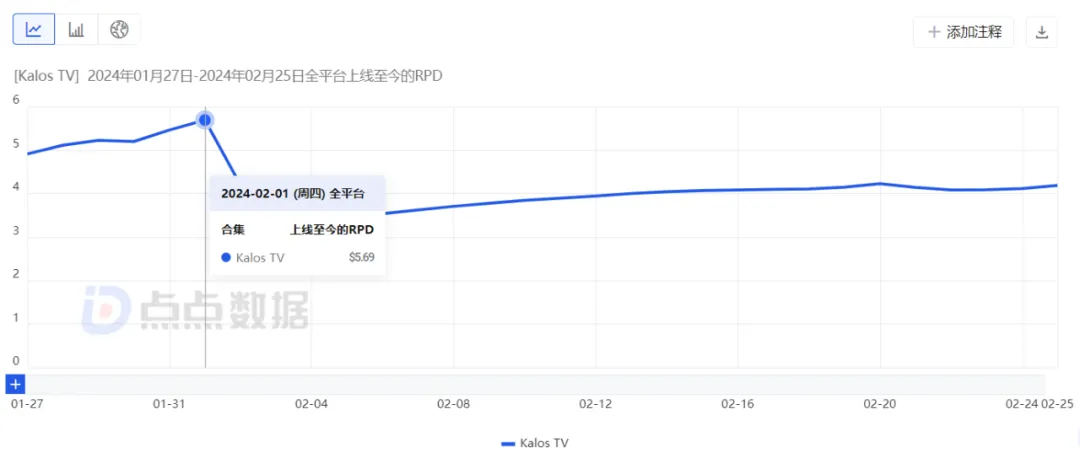Click the 点点数据 watermark logo
Screen dimensions: 1080x474
tap(195, 311)
